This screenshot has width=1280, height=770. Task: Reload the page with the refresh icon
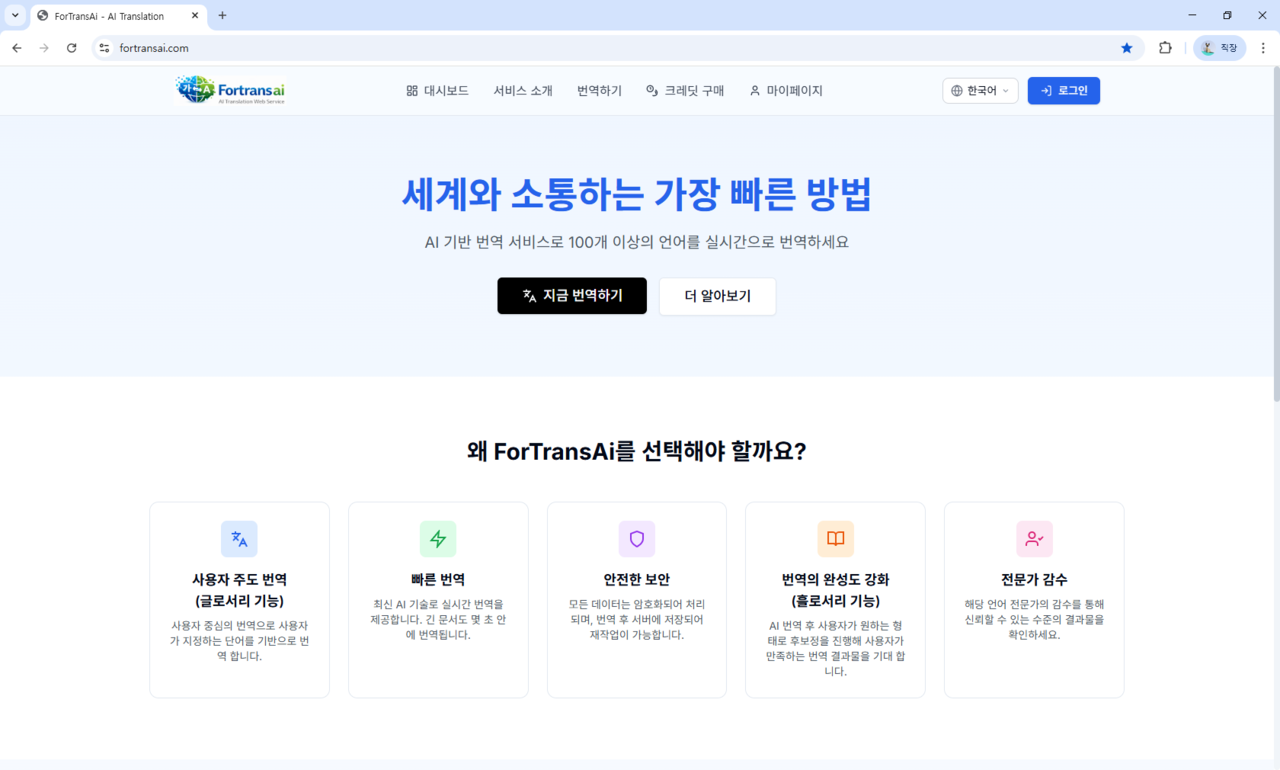click(71, 48)
